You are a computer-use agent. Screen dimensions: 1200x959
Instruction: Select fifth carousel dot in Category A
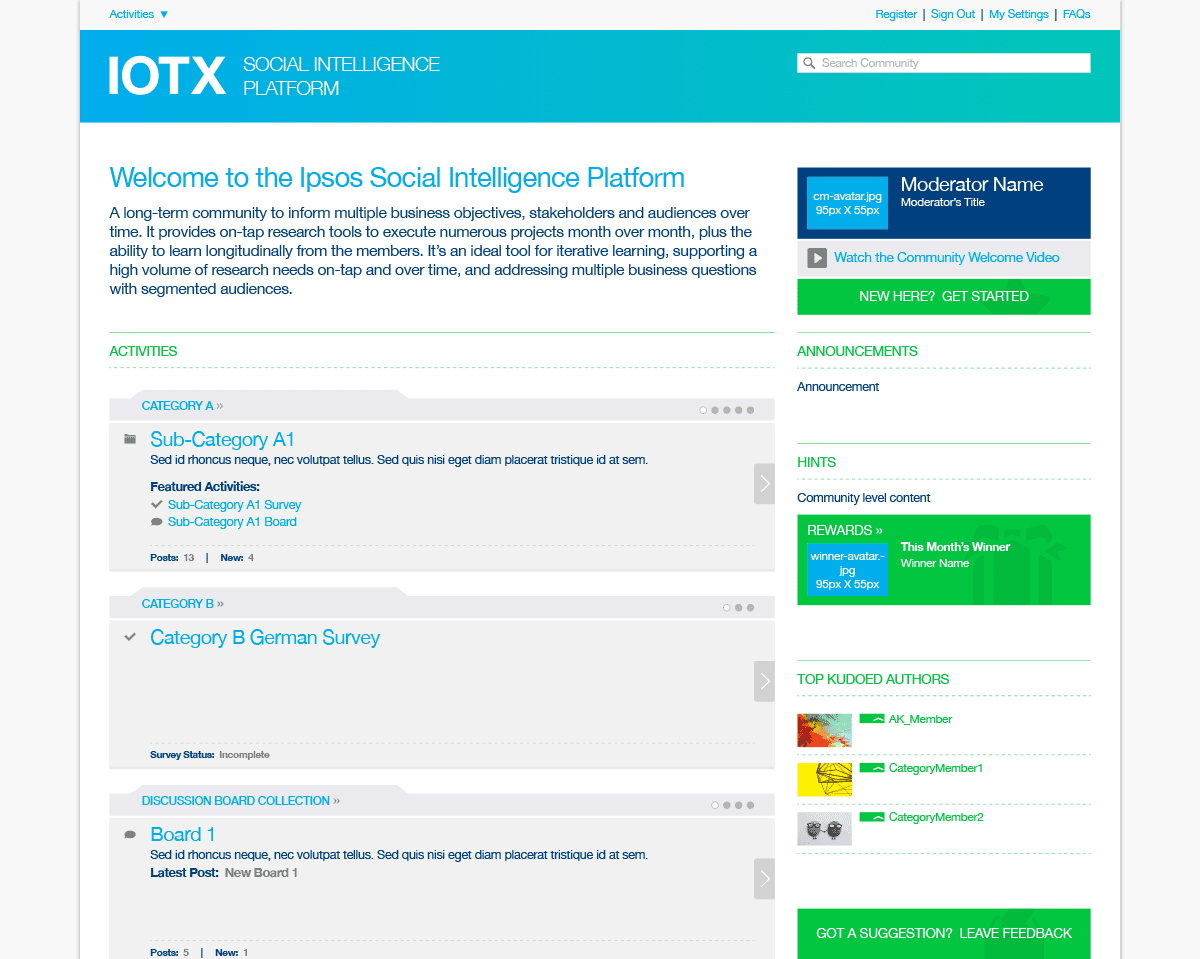750,410
